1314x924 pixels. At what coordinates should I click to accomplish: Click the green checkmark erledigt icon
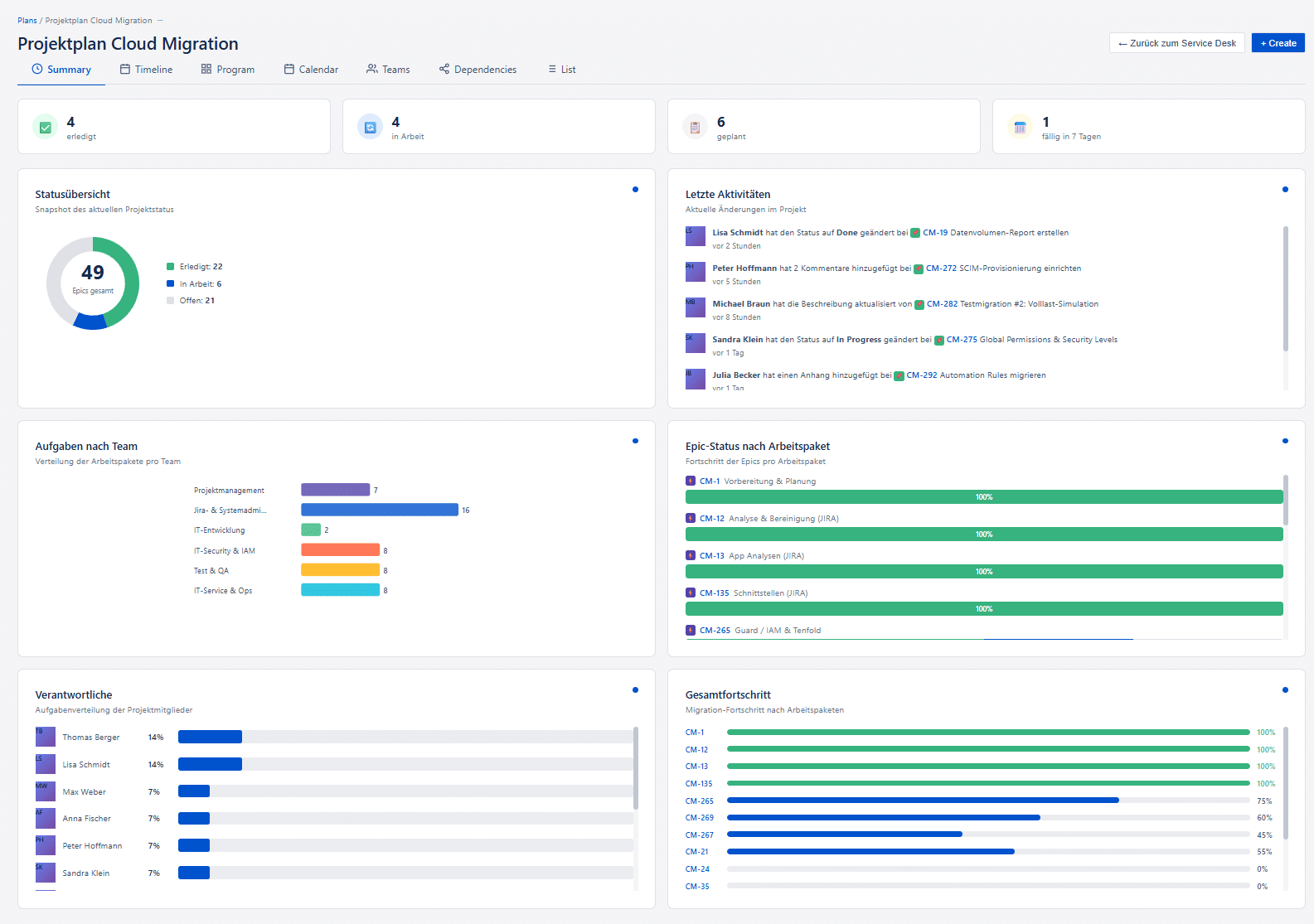[46, 128]
